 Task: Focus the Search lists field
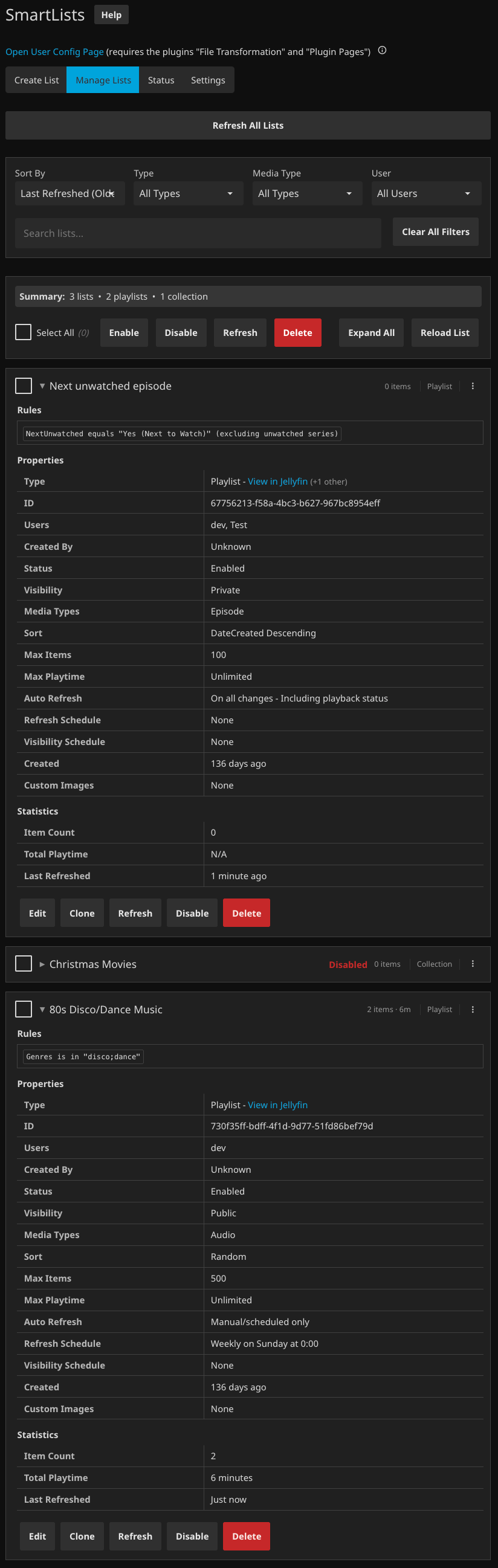(198, 233)
